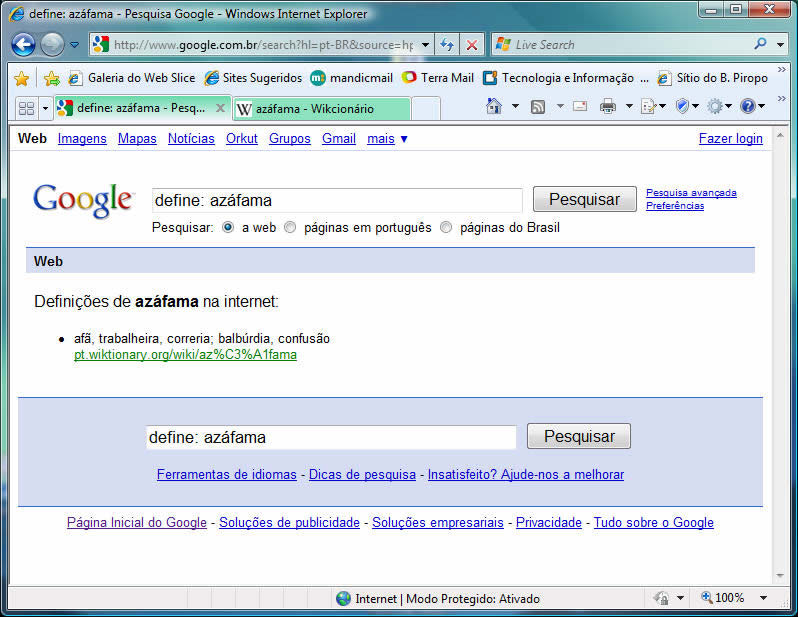Click the Favorites star icon
The image size is (798, 617).
pyautogui.click(x=21, y=78)
